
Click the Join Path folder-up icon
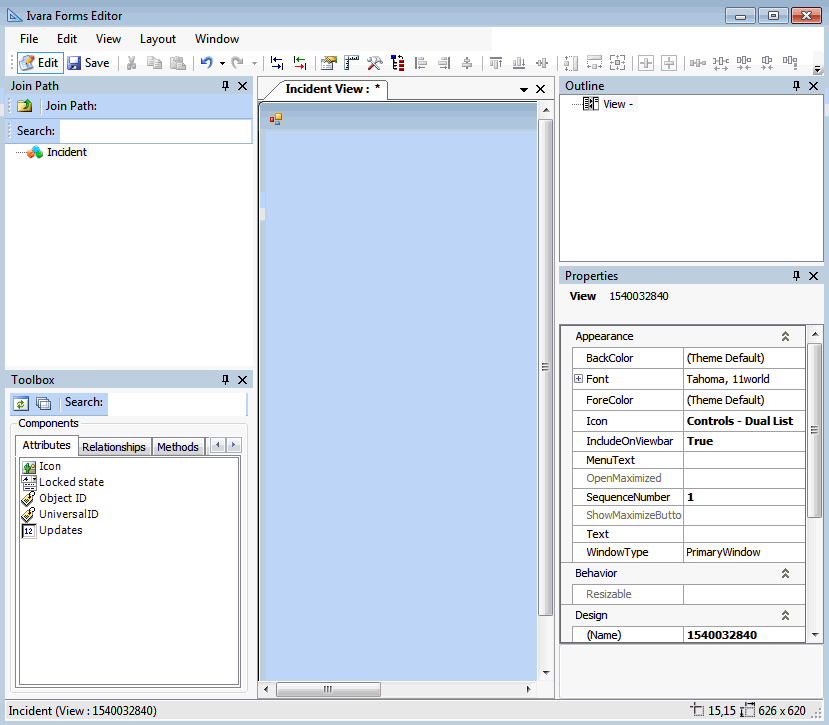coord(25,106)
